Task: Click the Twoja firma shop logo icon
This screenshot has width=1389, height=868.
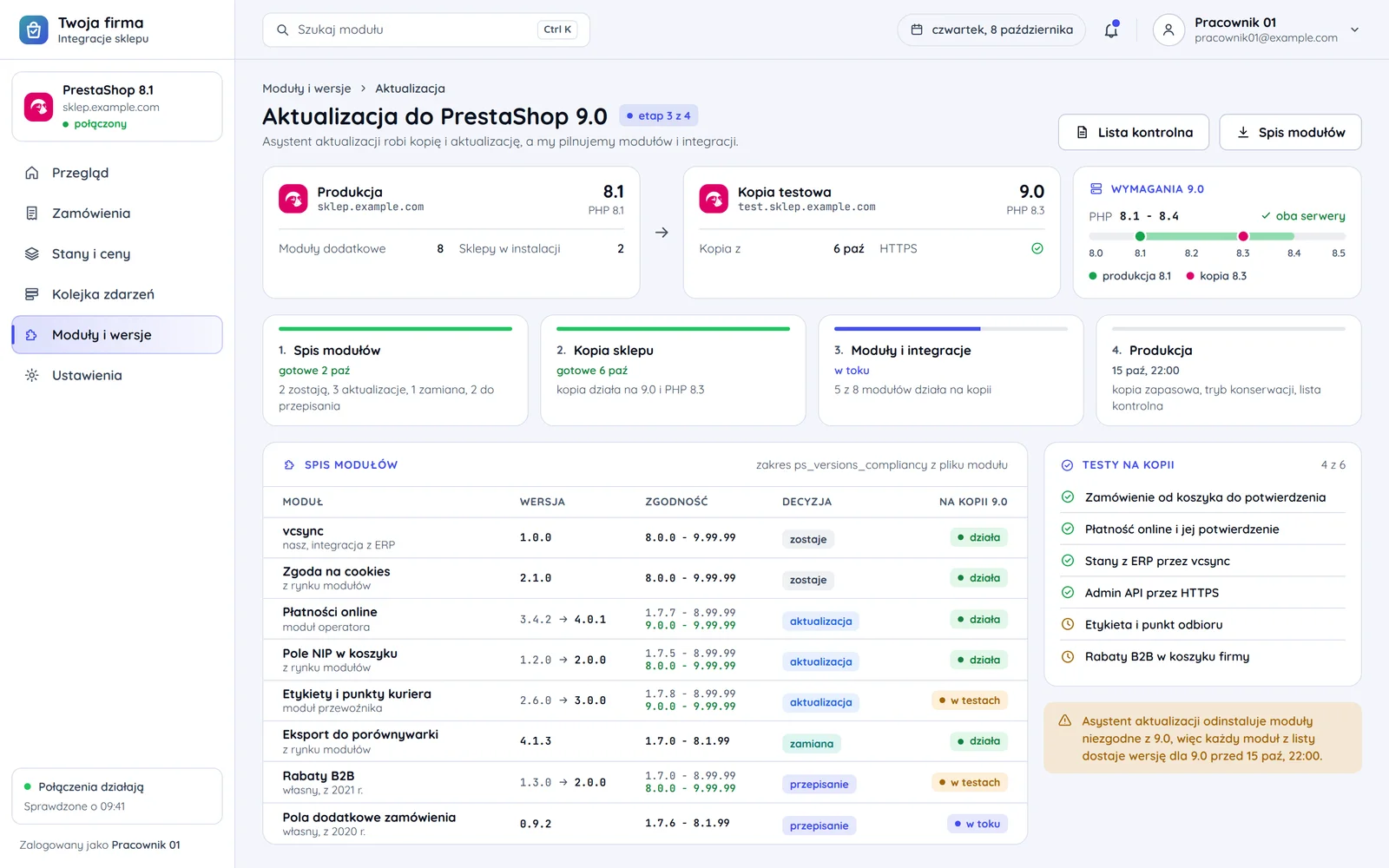Action: (x=34, y=30)
